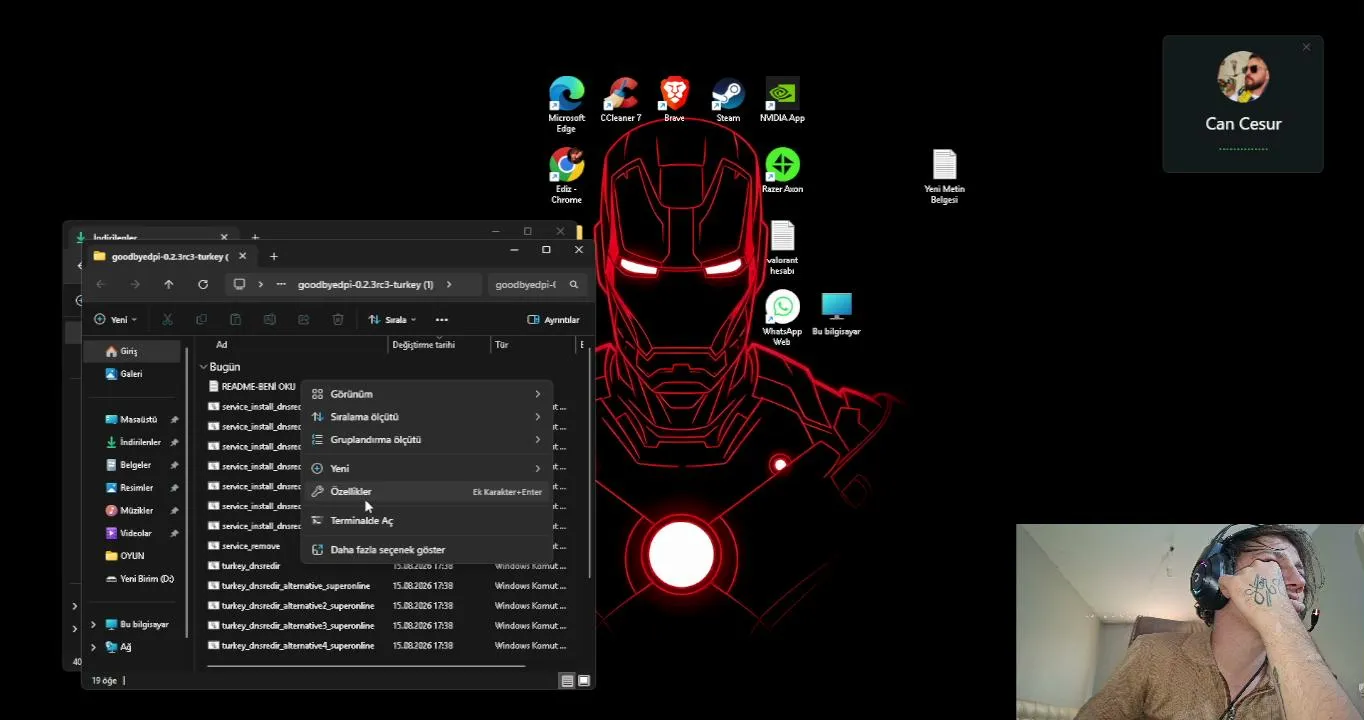Switch to the large thumbnails view icon
This screenshot has height=720, width=1364.
click(x=584, y=681)
